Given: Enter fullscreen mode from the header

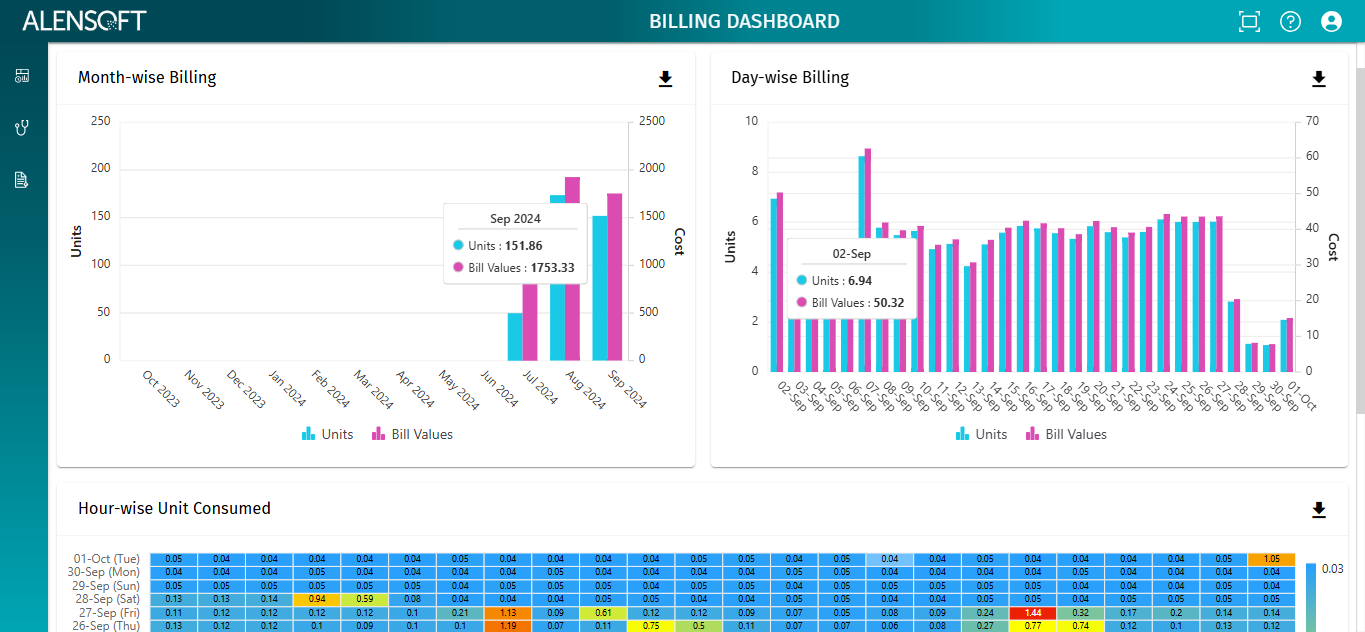Looking at the screenshot, I should 1249,21.
